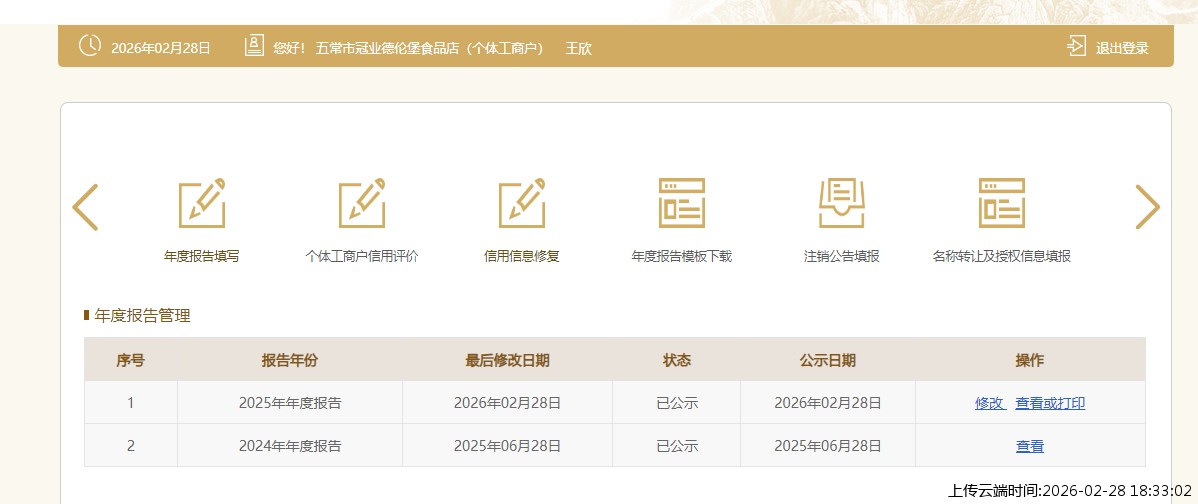Click the 状态 column header
This screenshot has width=1198, height=504.
pyautogui.click(x=677, y=360)
